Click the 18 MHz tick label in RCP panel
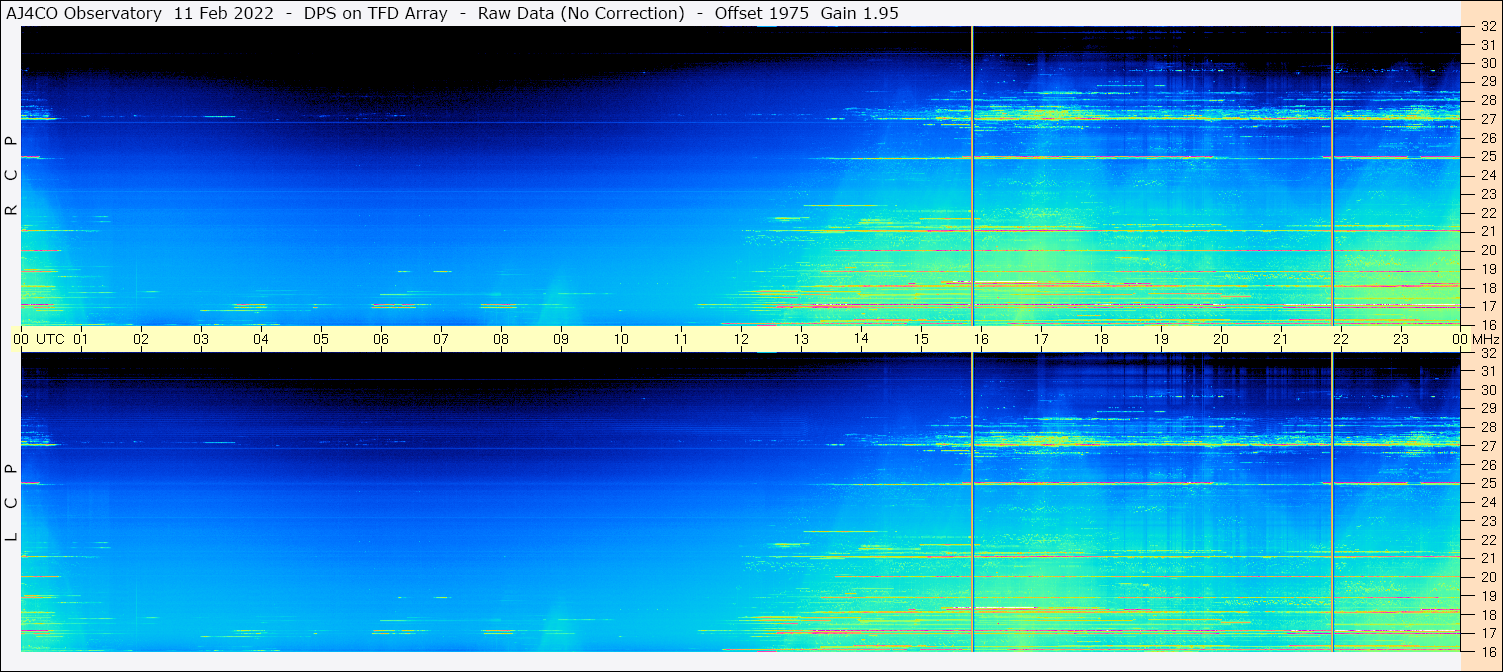The image size is (1503, 672). [1488, 287]
